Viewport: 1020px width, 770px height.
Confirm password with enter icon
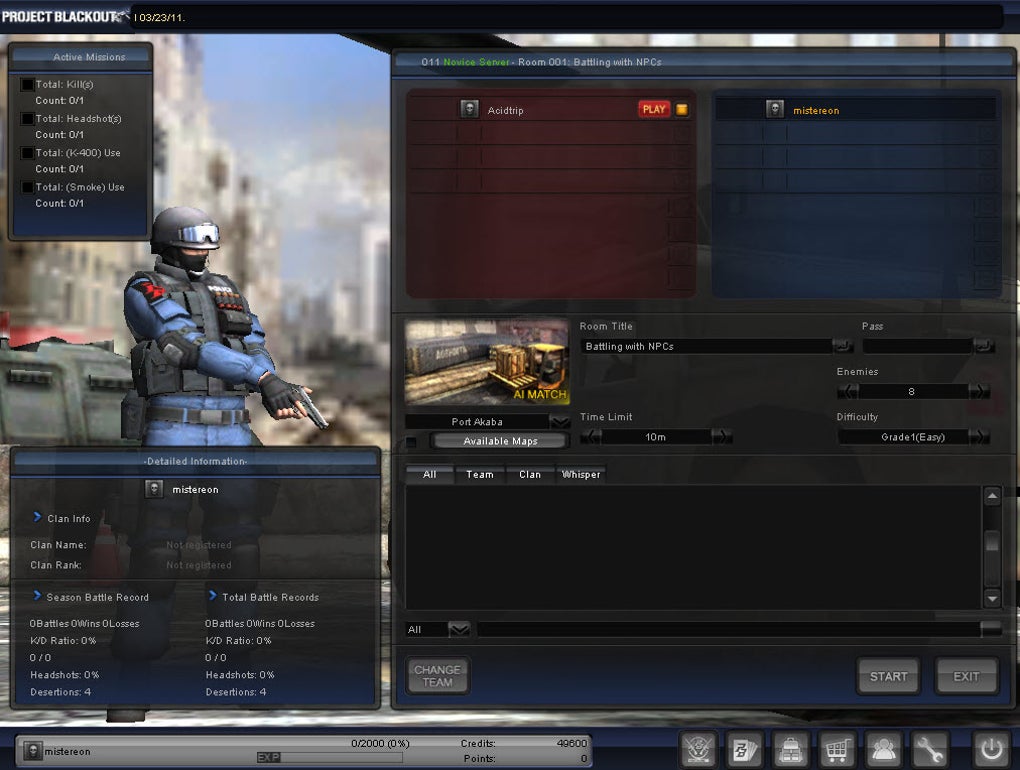click(984, 345)
